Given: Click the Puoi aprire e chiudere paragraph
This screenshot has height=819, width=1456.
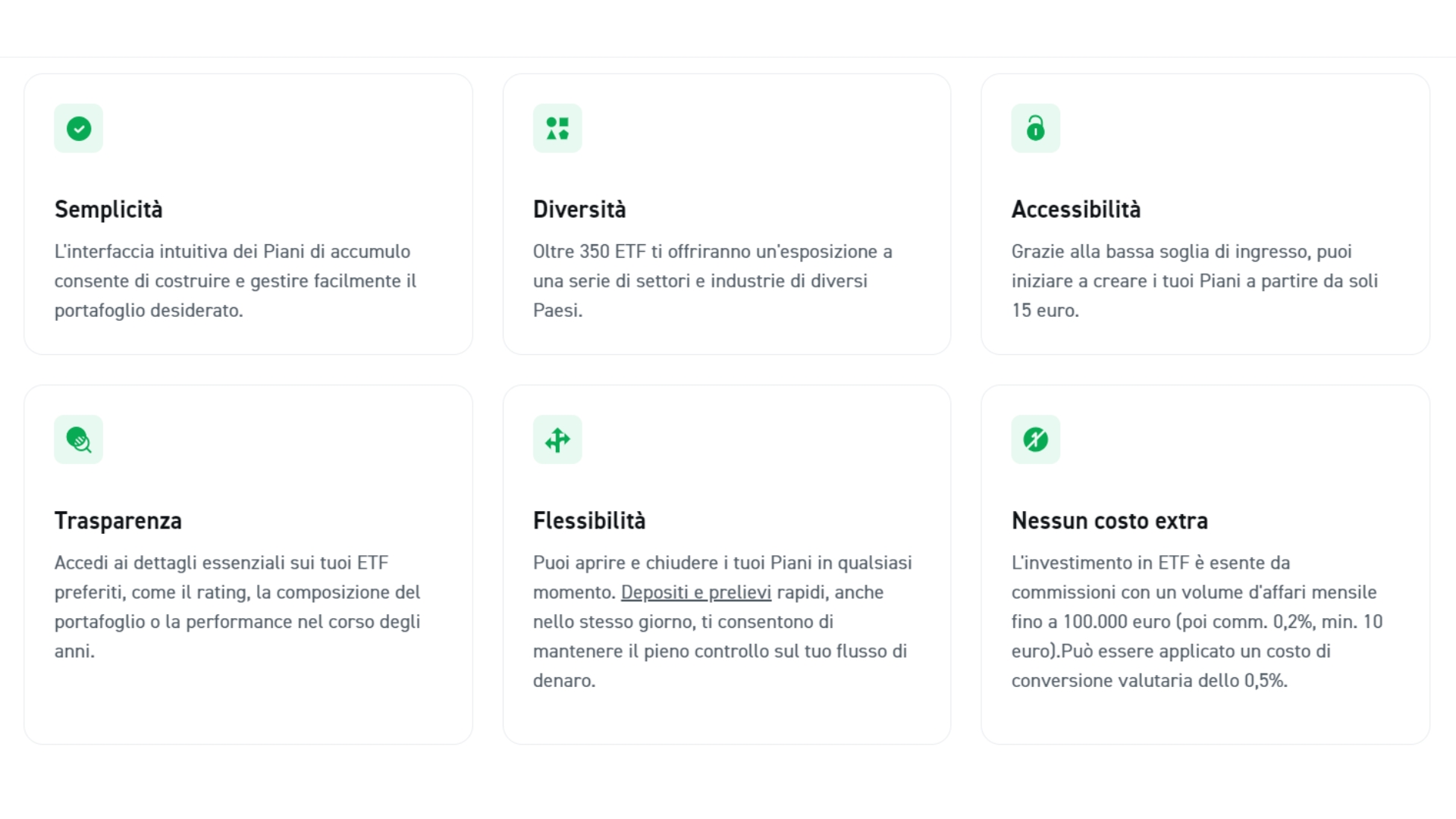Looking at the screenshot, I should click(723, 621).
